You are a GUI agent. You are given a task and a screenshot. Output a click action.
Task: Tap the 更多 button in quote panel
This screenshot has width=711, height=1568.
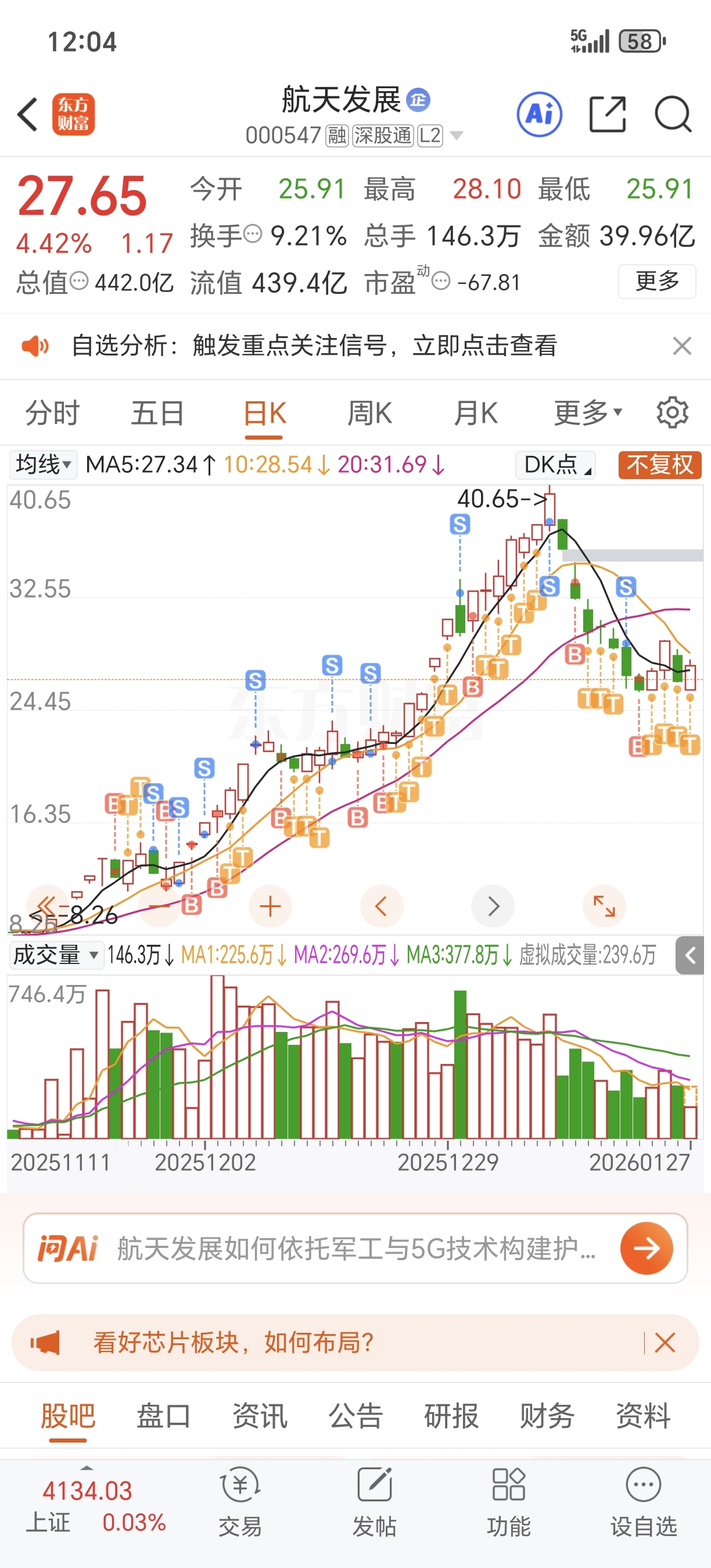point(658,281)
